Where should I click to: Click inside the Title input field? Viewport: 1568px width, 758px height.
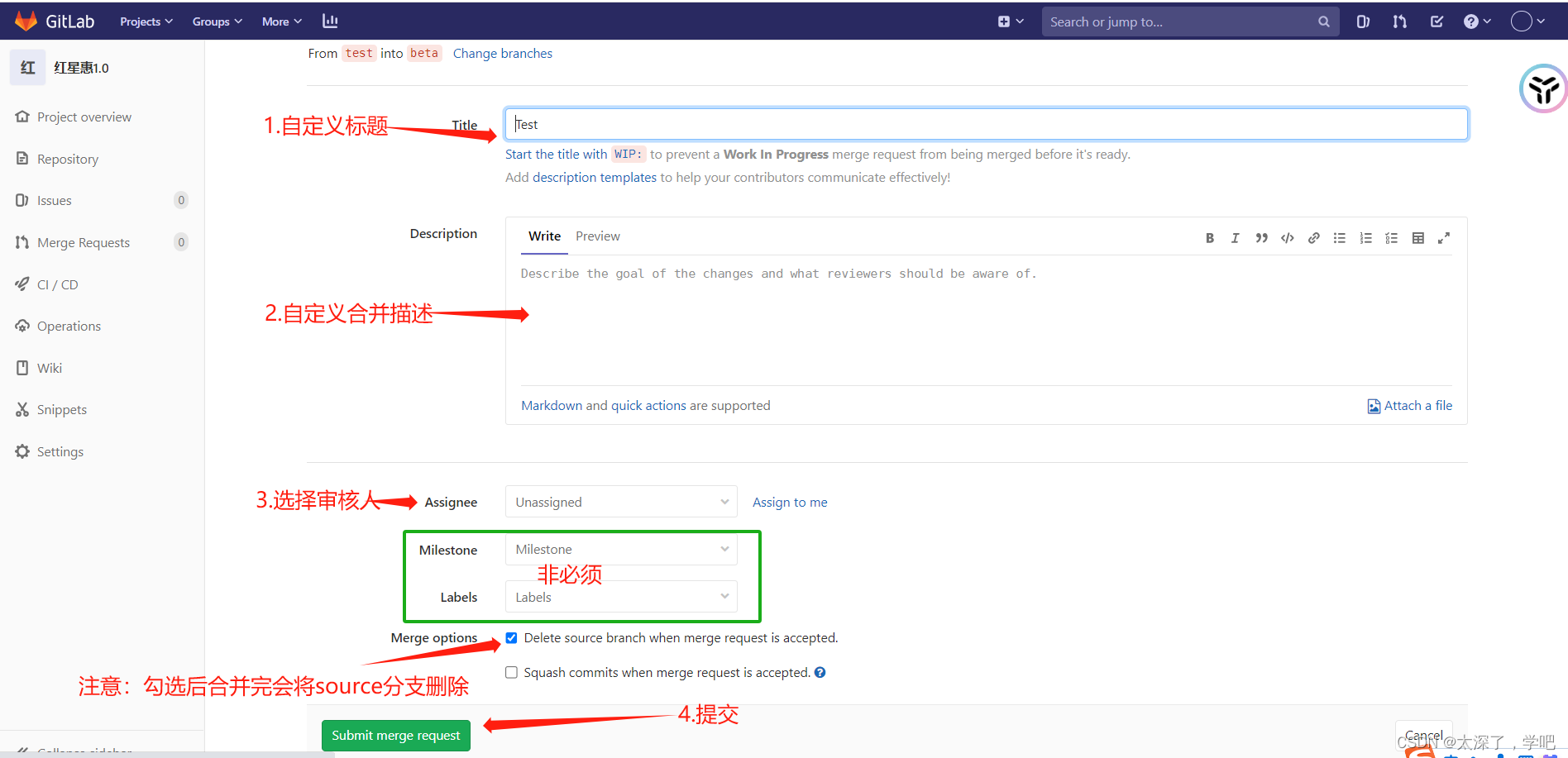(984, 123)
